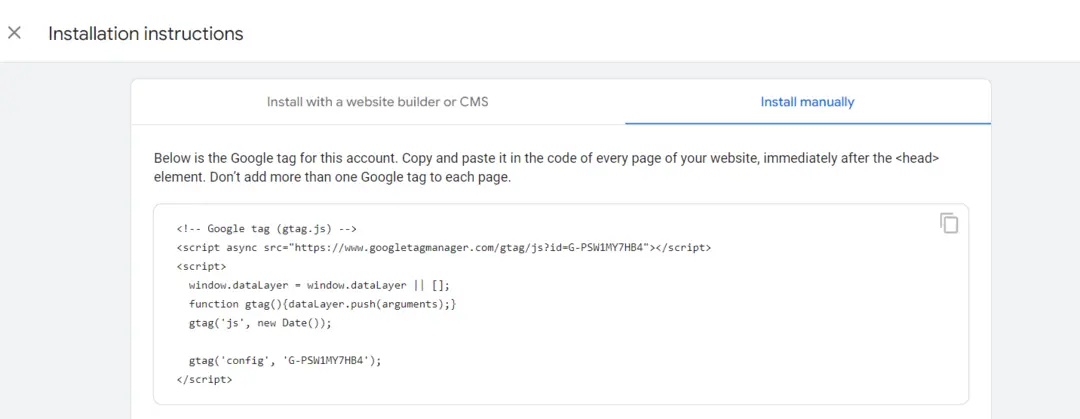Click the script async src code line
The width and height of the screenshot is (1080, 419).
tap(444, 247)
